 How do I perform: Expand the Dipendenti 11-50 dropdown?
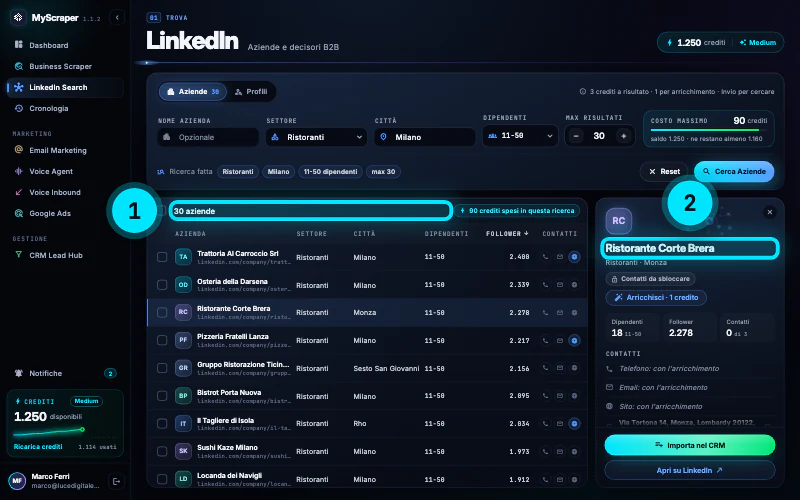pyautogui.click(x=520, y=136)
